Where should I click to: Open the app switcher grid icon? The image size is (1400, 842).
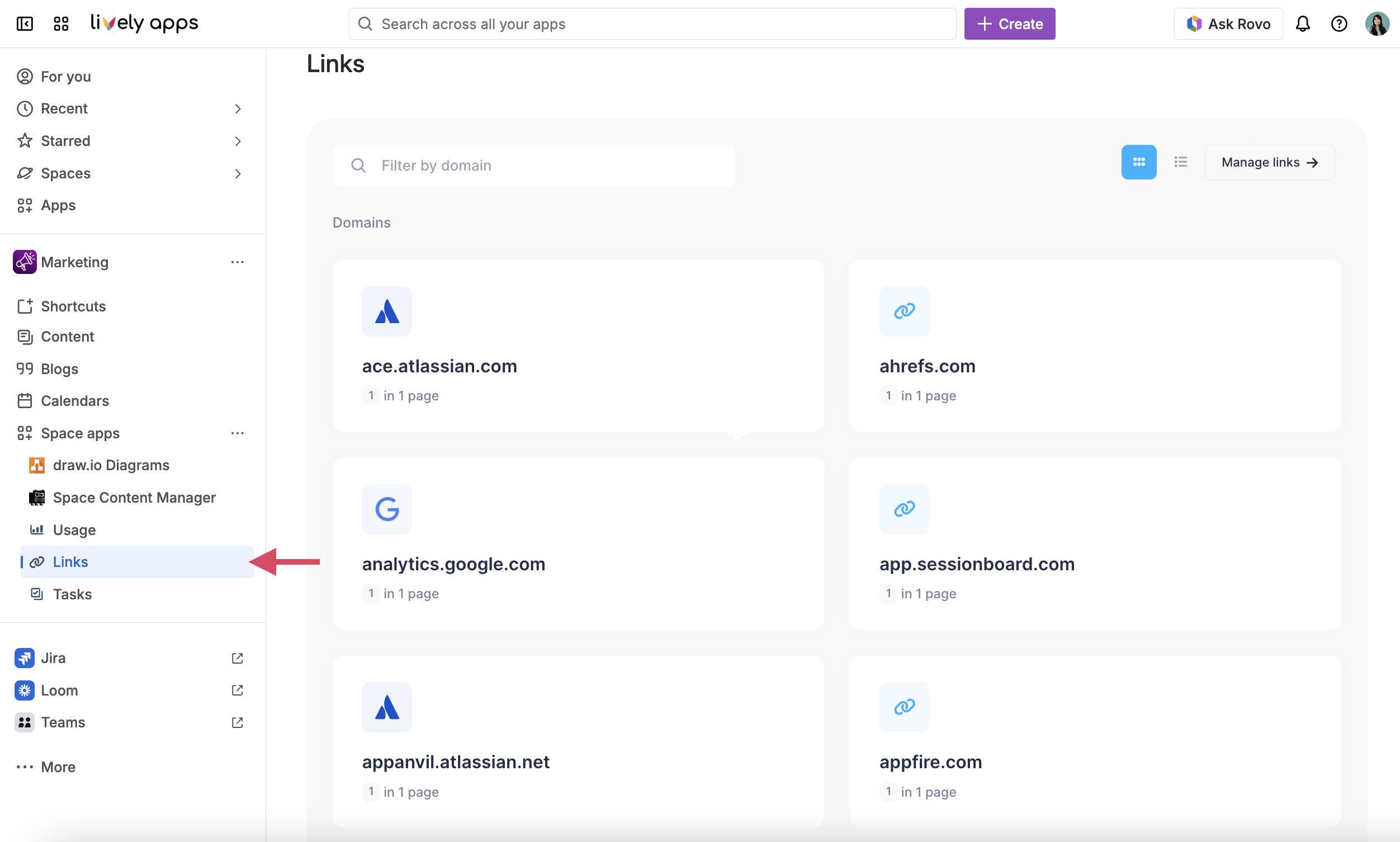[62, 24]
